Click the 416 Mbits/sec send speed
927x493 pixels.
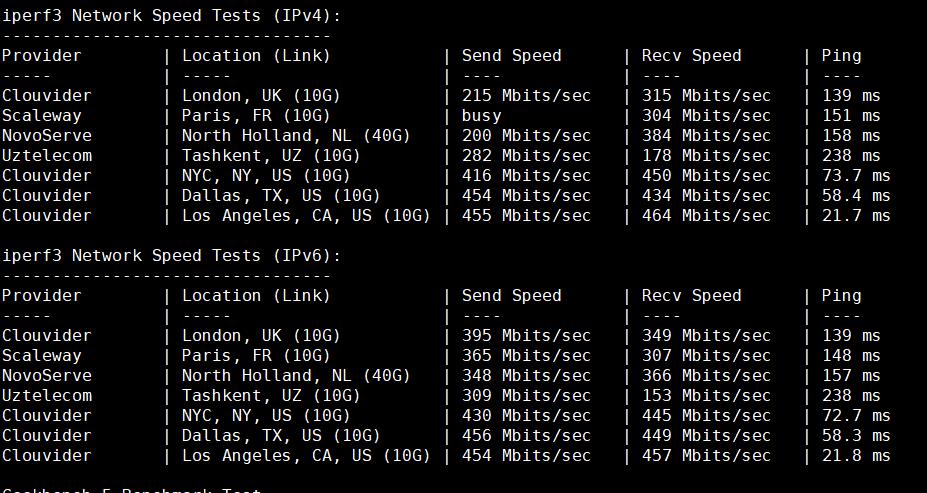pos(526,175)
